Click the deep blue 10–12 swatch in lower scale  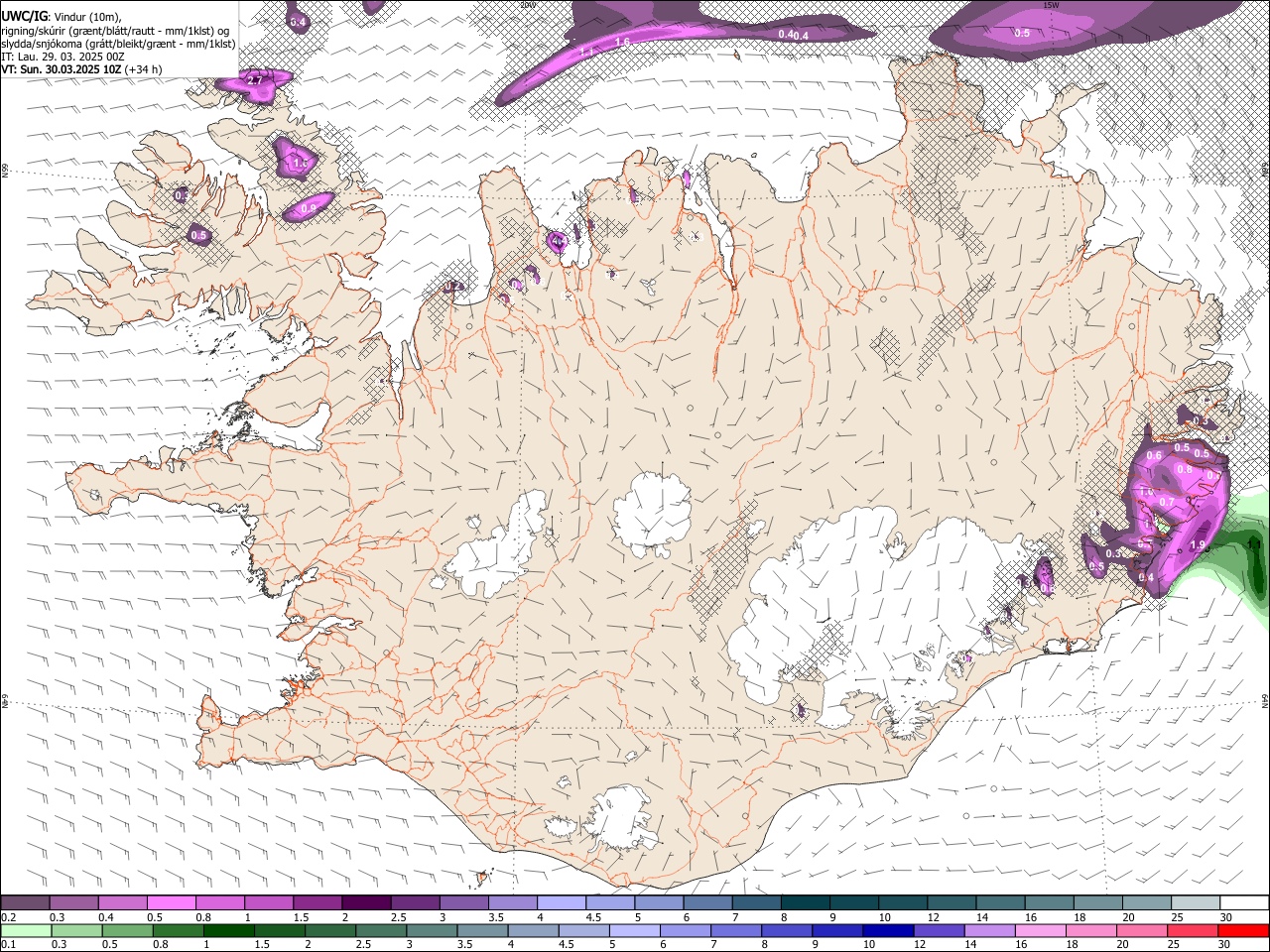pyautogui.click(x=888, y=930)
